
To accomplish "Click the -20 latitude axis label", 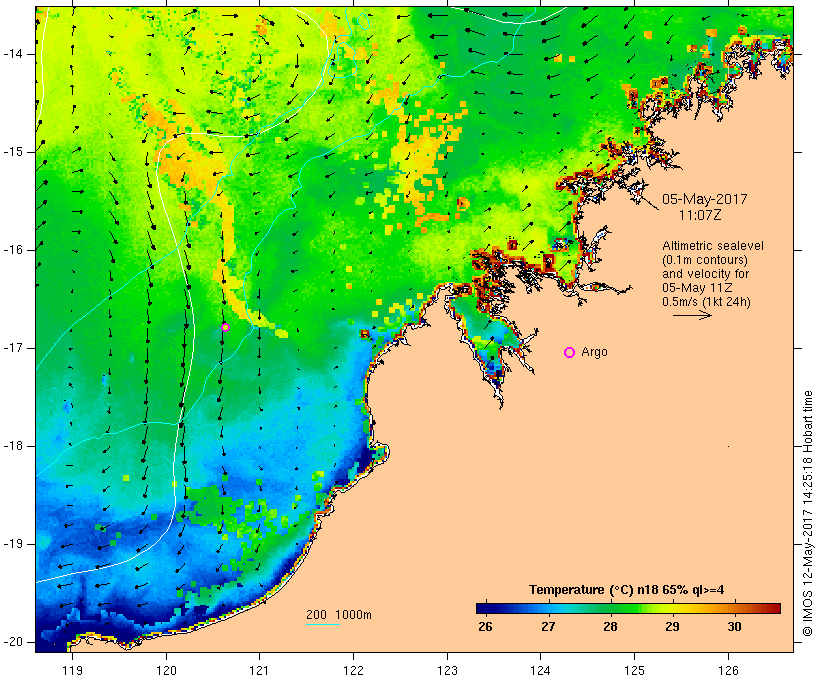I will coord(13,642).
